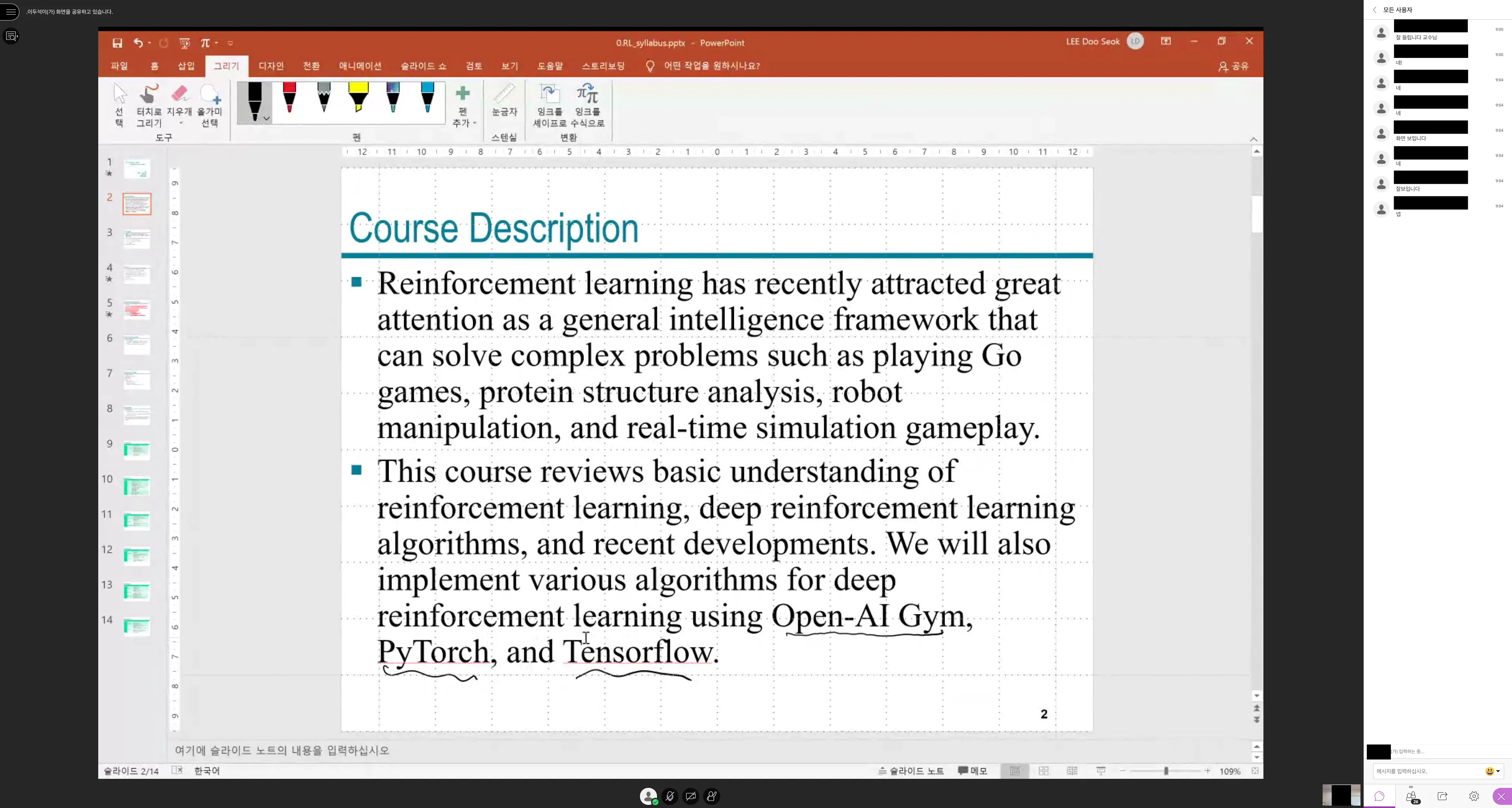Open the Design ribbon tab
Viewport: 1512px width, 808px height.
[x=271, y=66]
